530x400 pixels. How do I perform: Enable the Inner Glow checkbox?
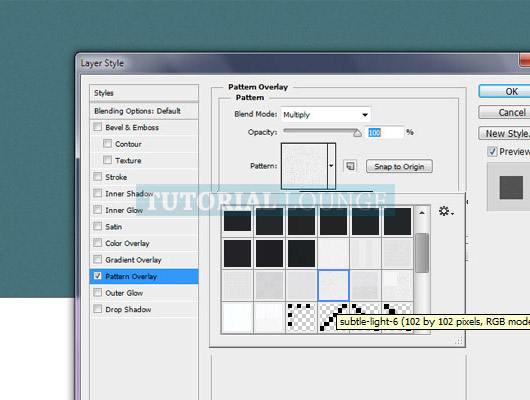98,210
